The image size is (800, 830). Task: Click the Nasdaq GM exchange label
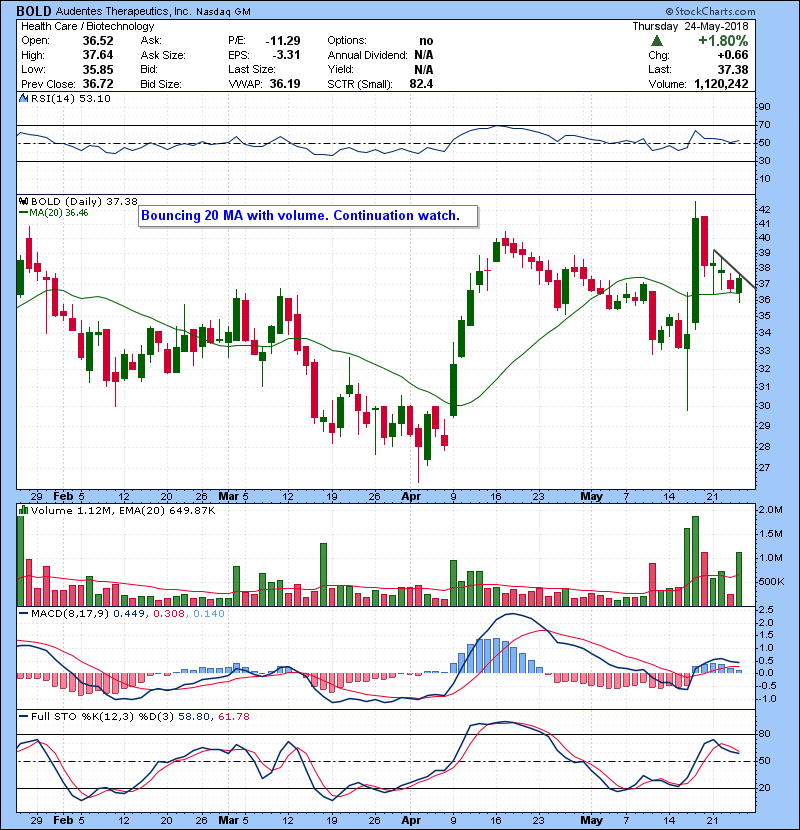(x=223, y=12)
